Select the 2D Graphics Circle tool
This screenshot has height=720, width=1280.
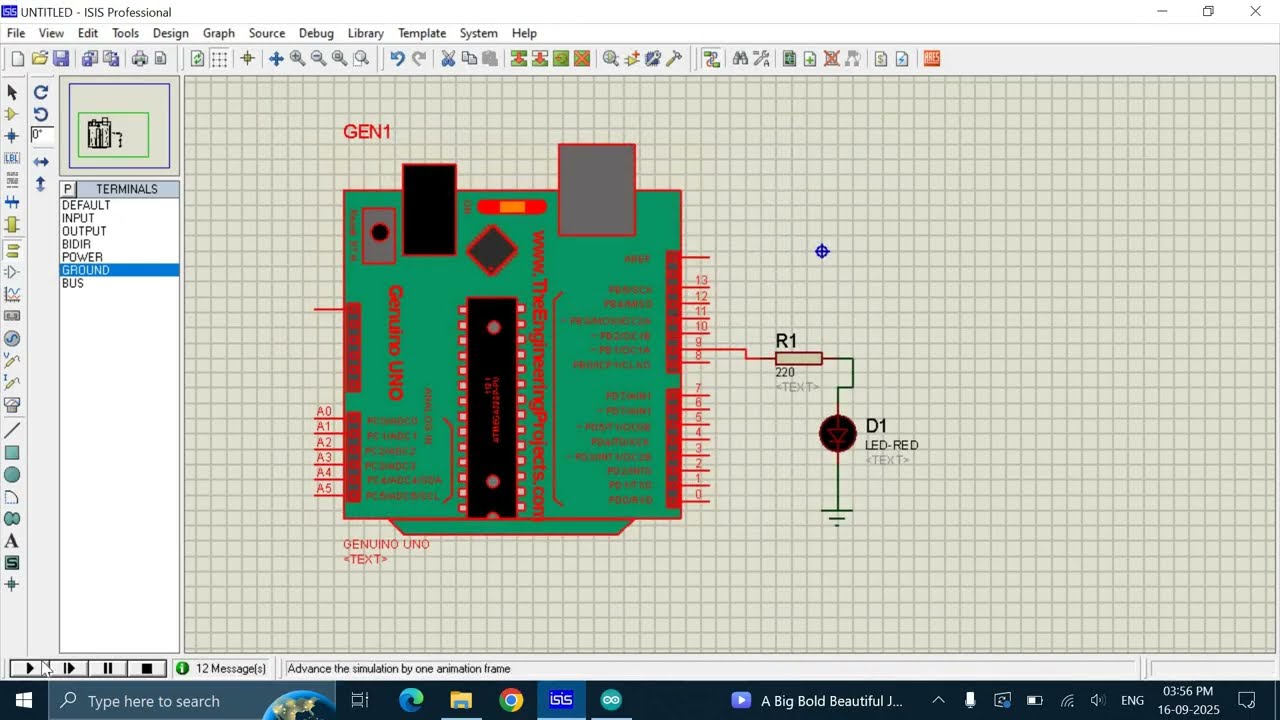click(12, 475)
